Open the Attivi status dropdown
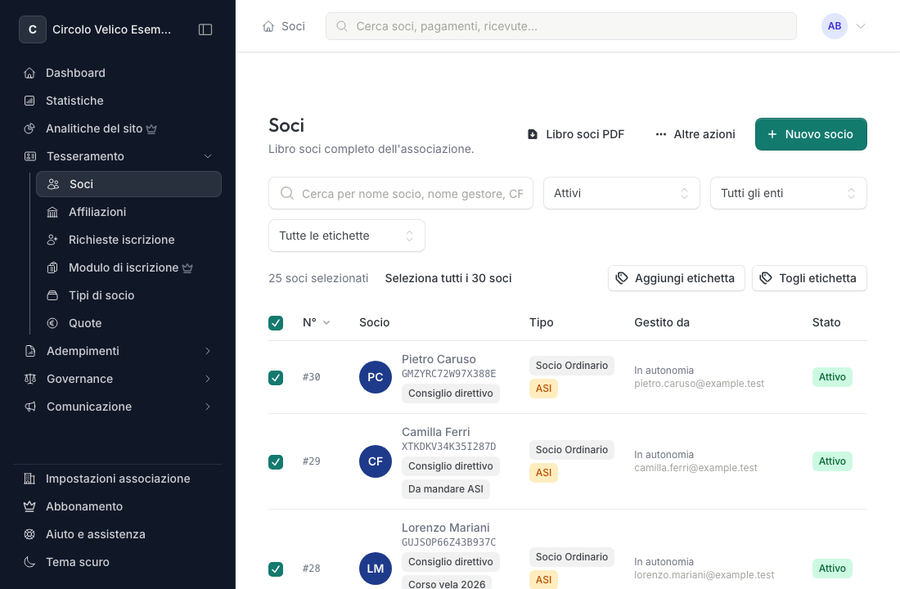Image resolution: width=900 pixels, height=589 pixels. [621, 193]
